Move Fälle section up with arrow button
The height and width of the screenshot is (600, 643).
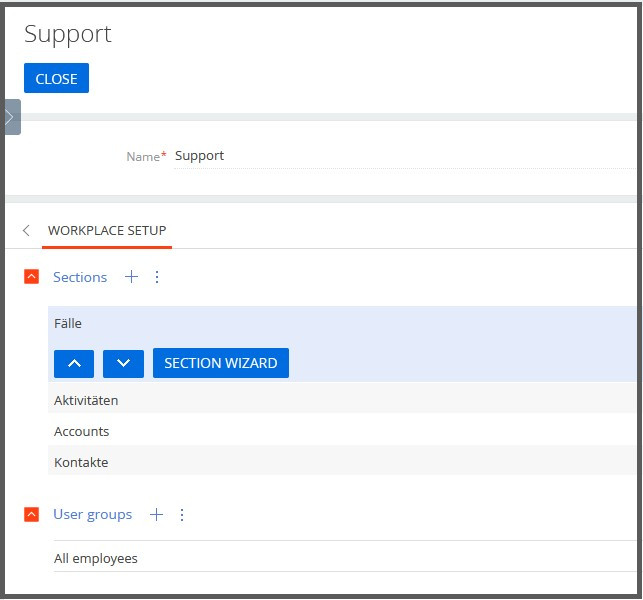click(x=74, y=363)
